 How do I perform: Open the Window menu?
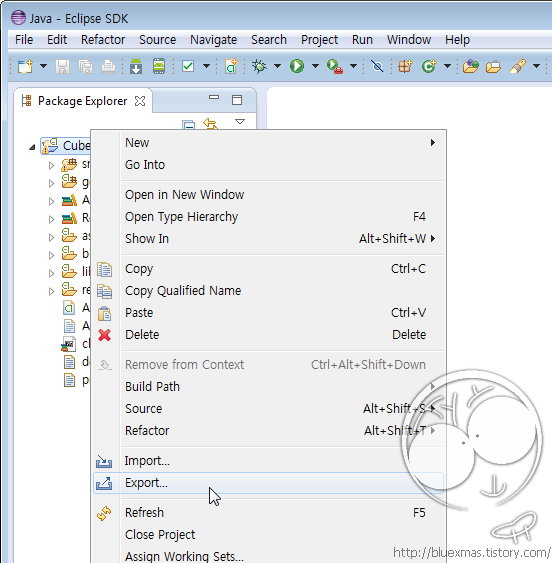tap(409, 39)
